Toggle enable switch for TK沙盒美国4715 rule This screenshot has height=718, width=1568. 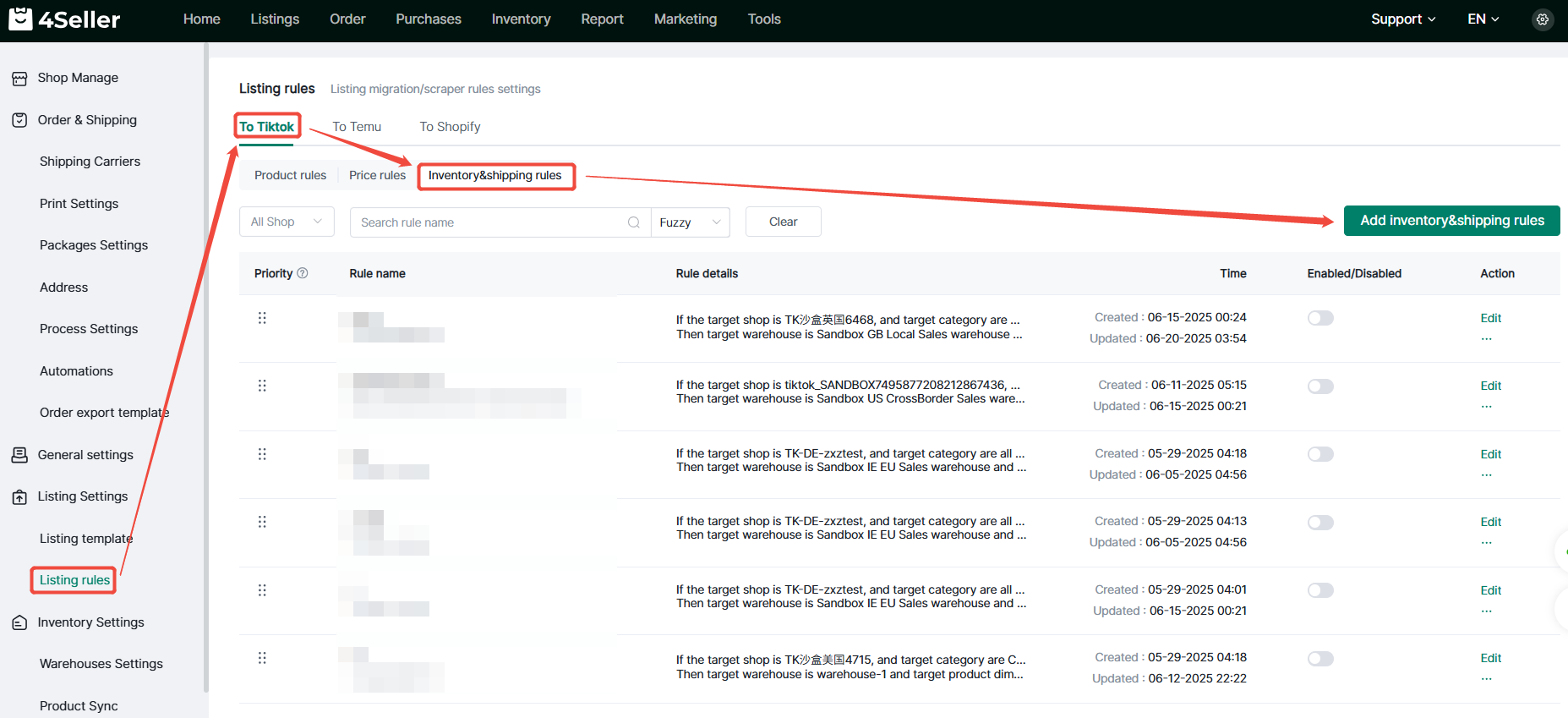[x=1320, y=659]
